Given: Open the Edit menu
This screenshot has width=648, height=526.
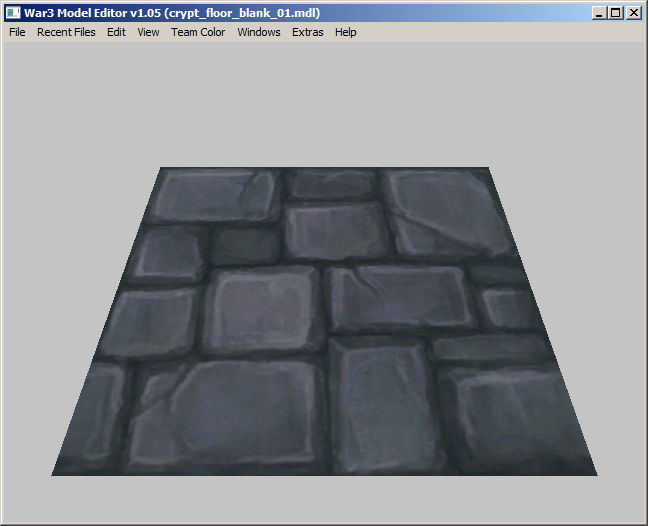Looking at the screenshot, I should [116, 32].
